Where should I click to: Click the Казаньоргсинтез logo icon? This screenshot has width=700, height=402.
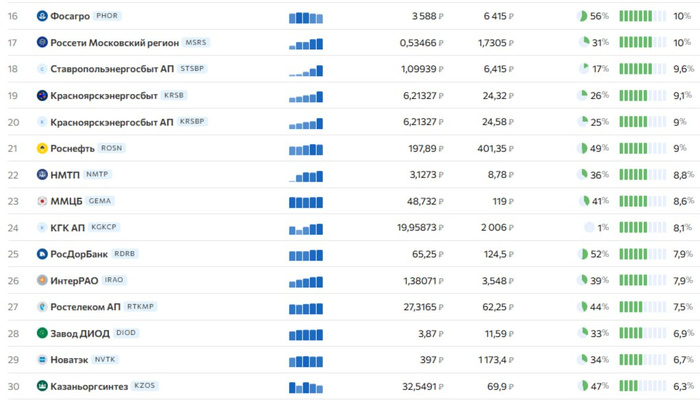[42, 386]
